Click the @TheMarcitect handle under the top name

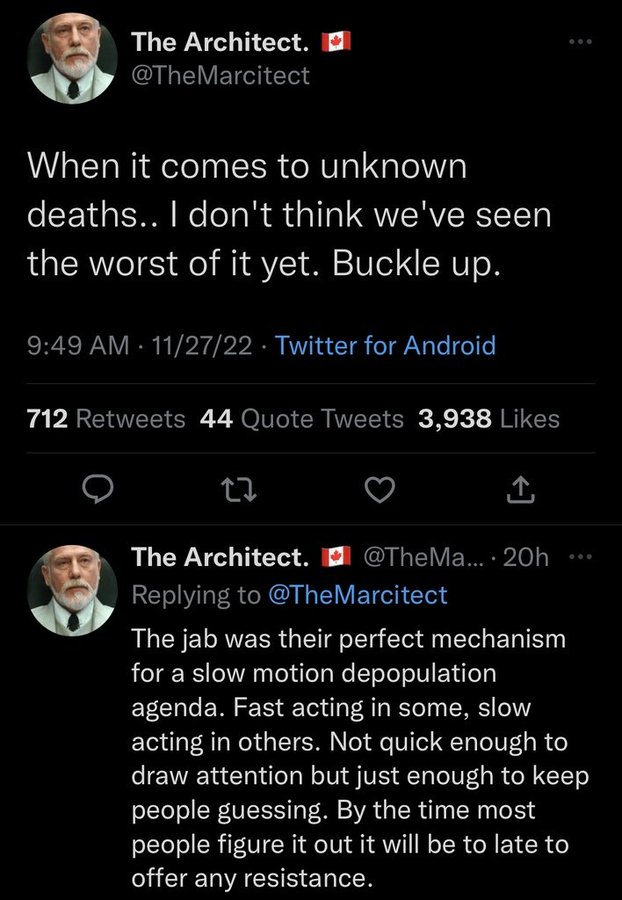pyautogui.click(x=221, y=74)
